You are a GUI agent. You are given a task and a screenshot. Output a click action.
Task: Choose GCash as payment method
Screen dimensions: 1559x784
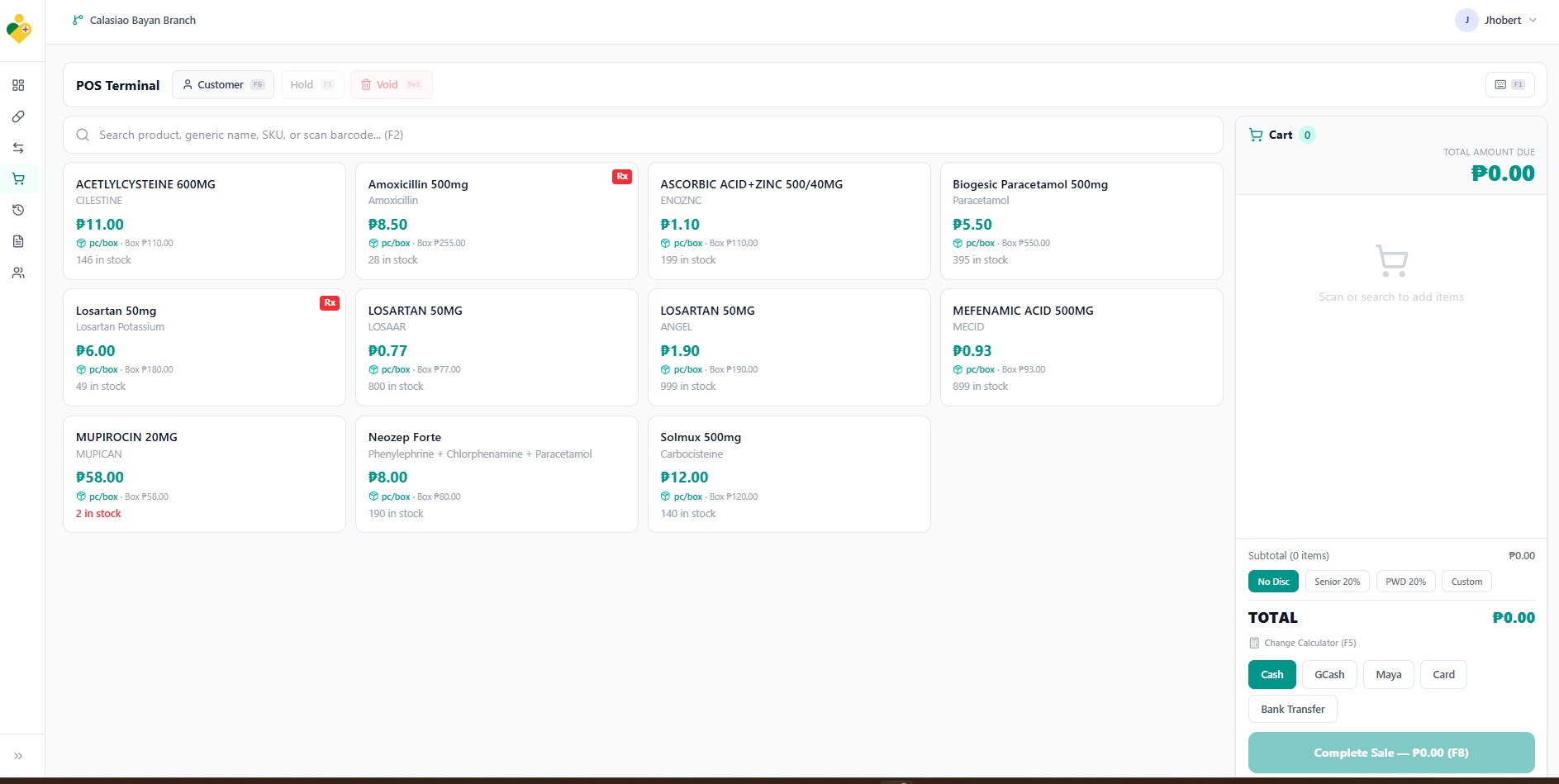click(x=1329, y=674)
